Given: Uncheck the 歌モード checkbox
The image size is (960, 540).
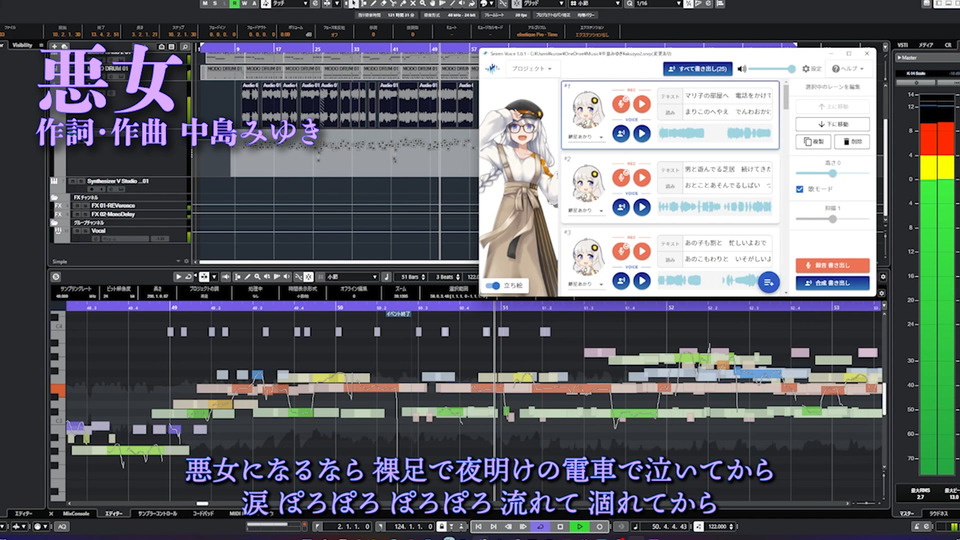Looking at the screenshot, I should coord(800,189).
